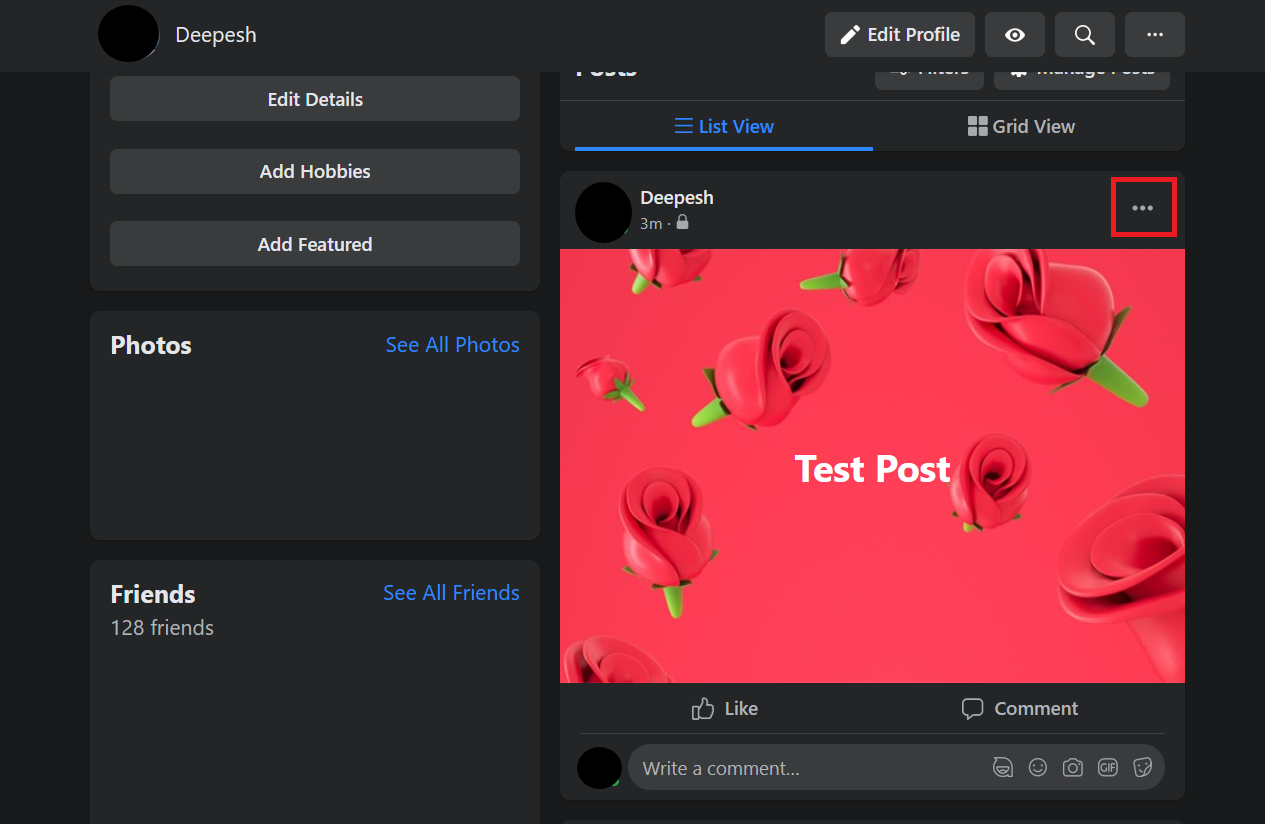
Task: Click the Add Featured button
Action: click(315, 244)
